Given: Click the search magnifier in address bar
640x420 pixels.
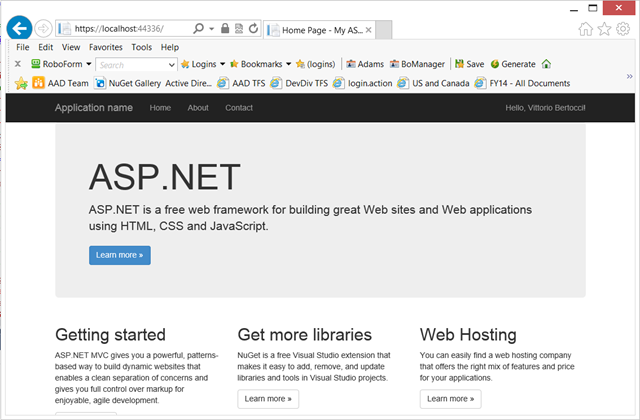Looking at the screenshot, I should (x=198, y=29).
